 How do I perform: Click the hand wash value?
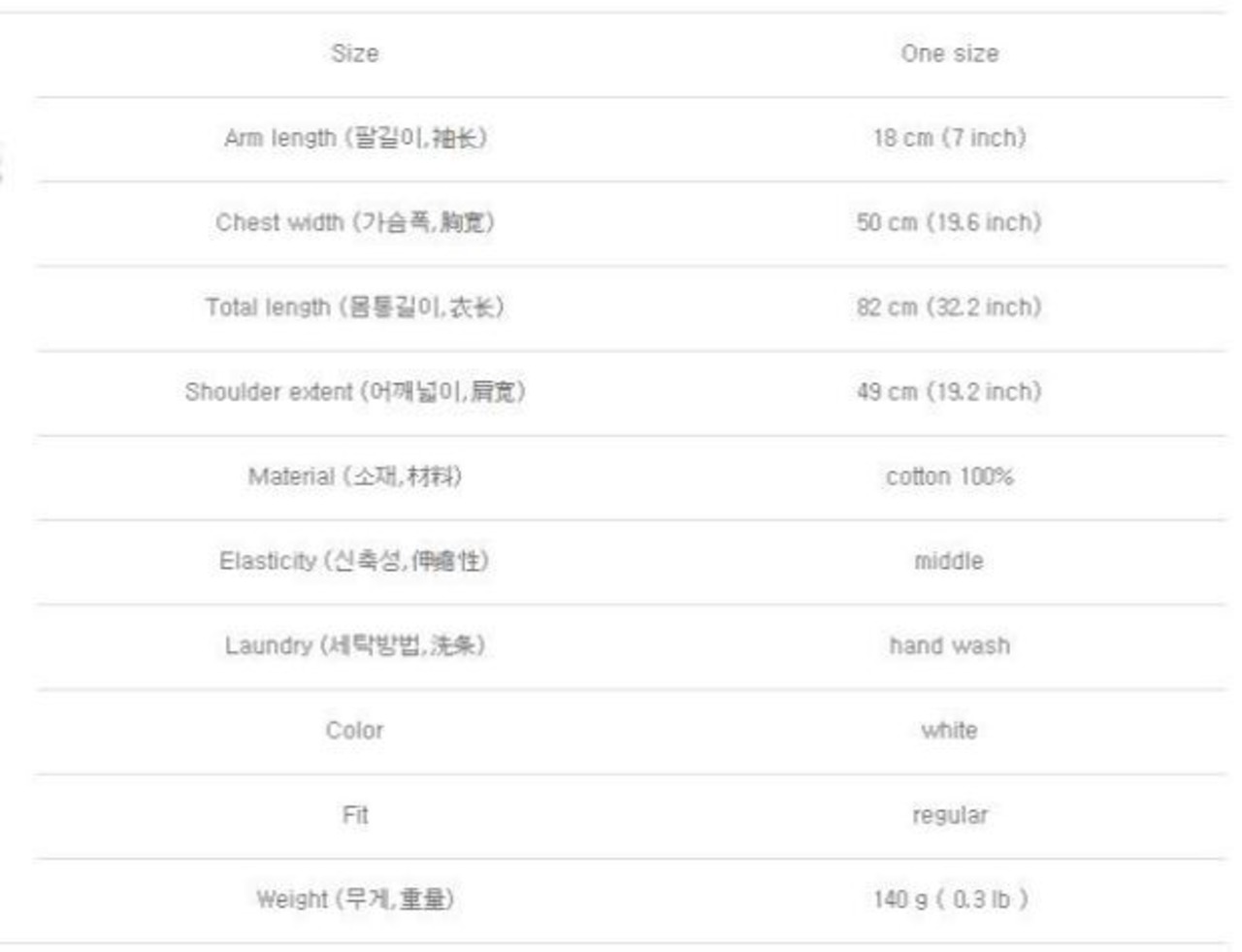pos(949,645)
